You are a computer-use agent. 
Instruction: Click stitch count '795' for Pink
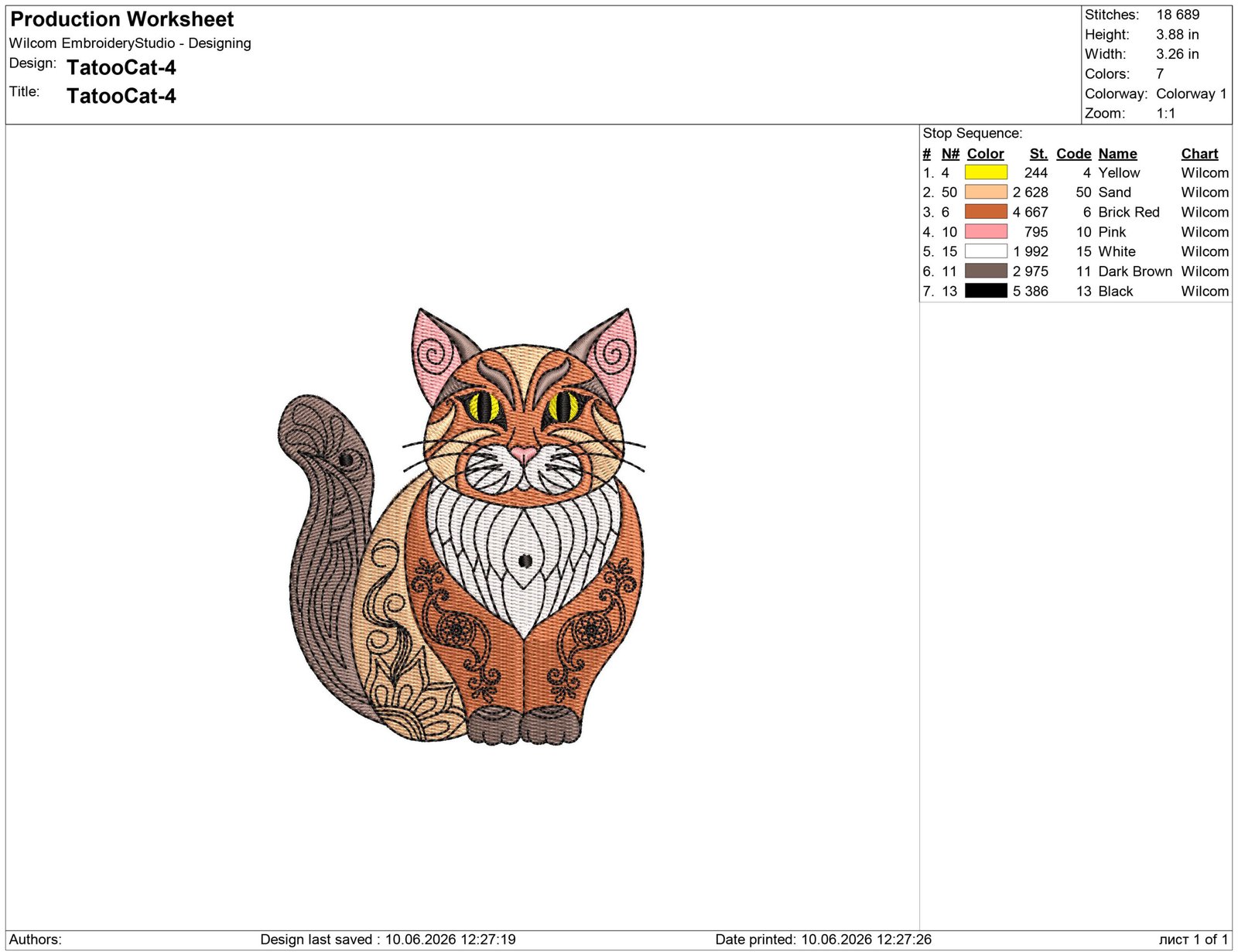click(x=1036, y=232)
